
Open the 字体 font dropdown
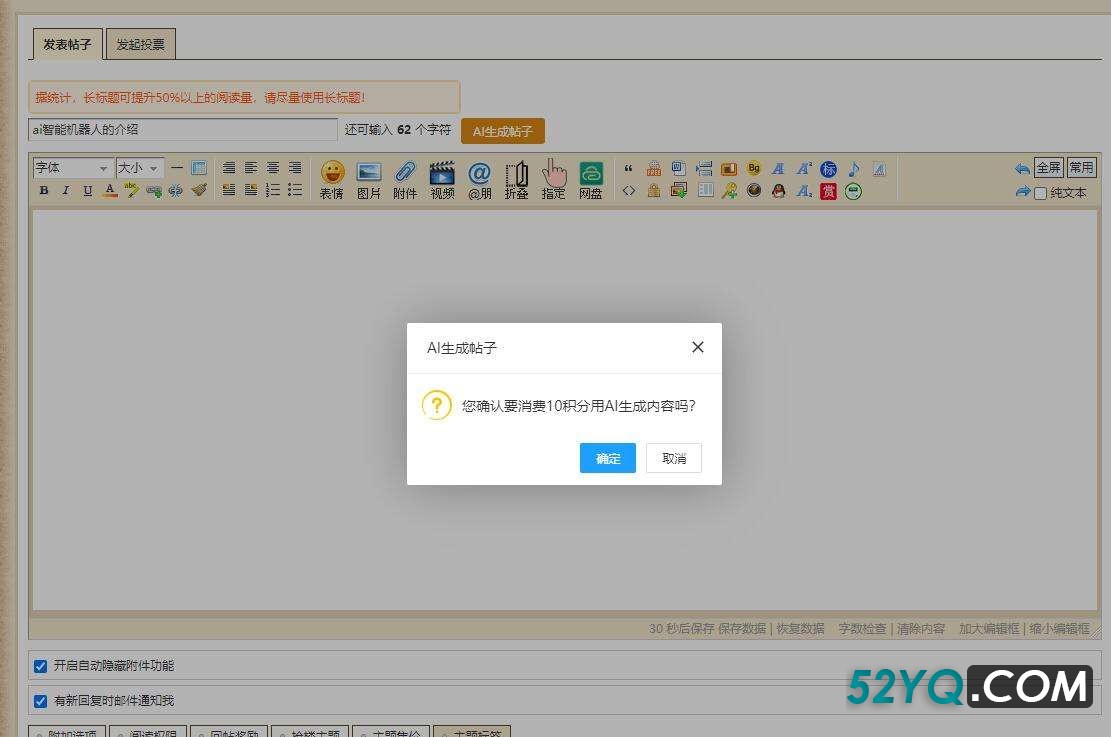pos(71,168)
